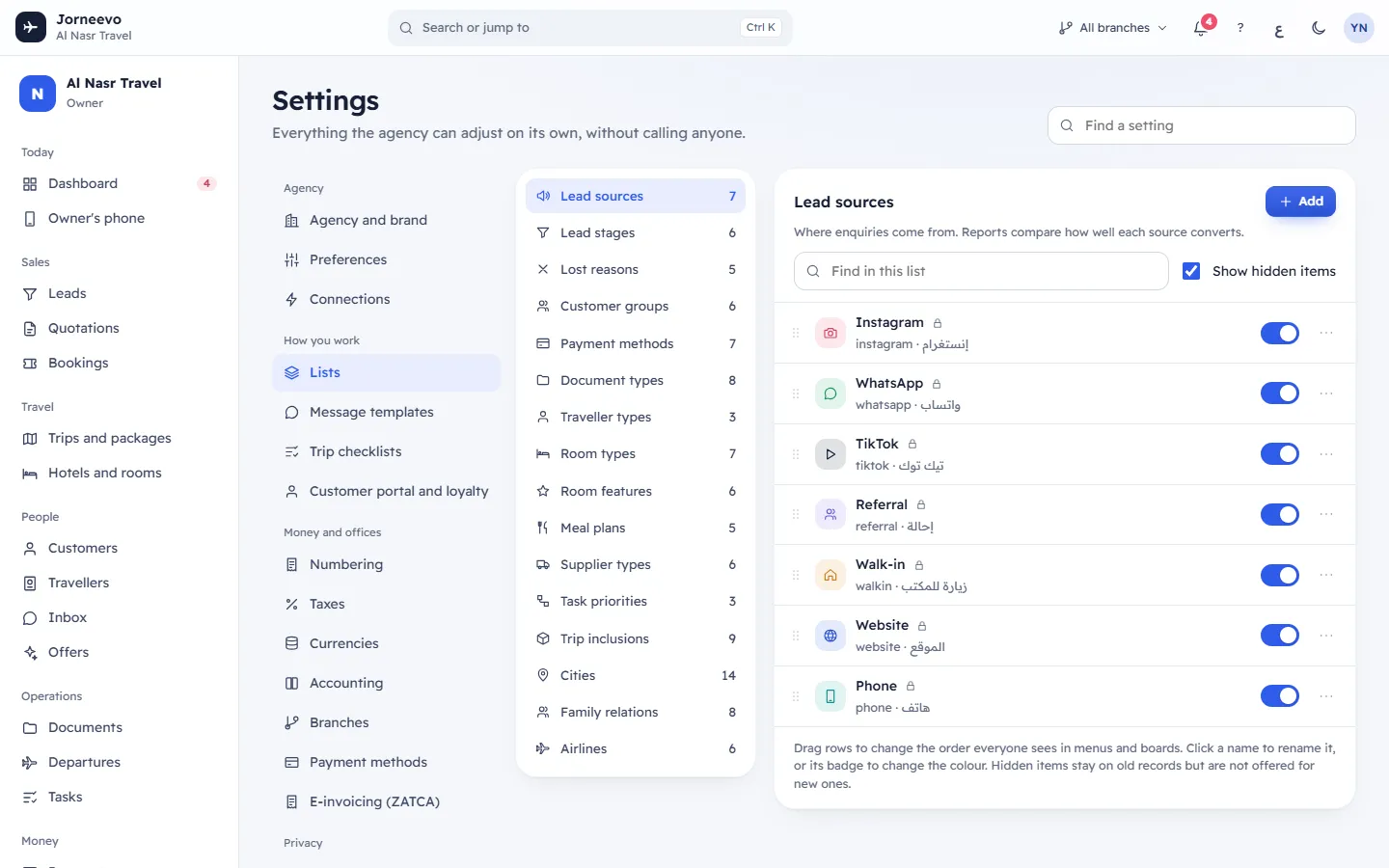Disable the WhatsApp lead source toggle
1389x868 pixels.
click(1280, 393)
